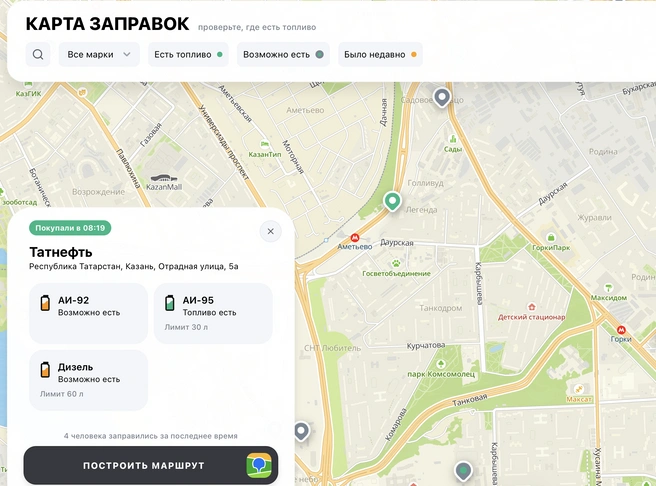This screenshot has width=656, height=486.
Task: Click the Максидом store icon
Action: click(609, 288)
